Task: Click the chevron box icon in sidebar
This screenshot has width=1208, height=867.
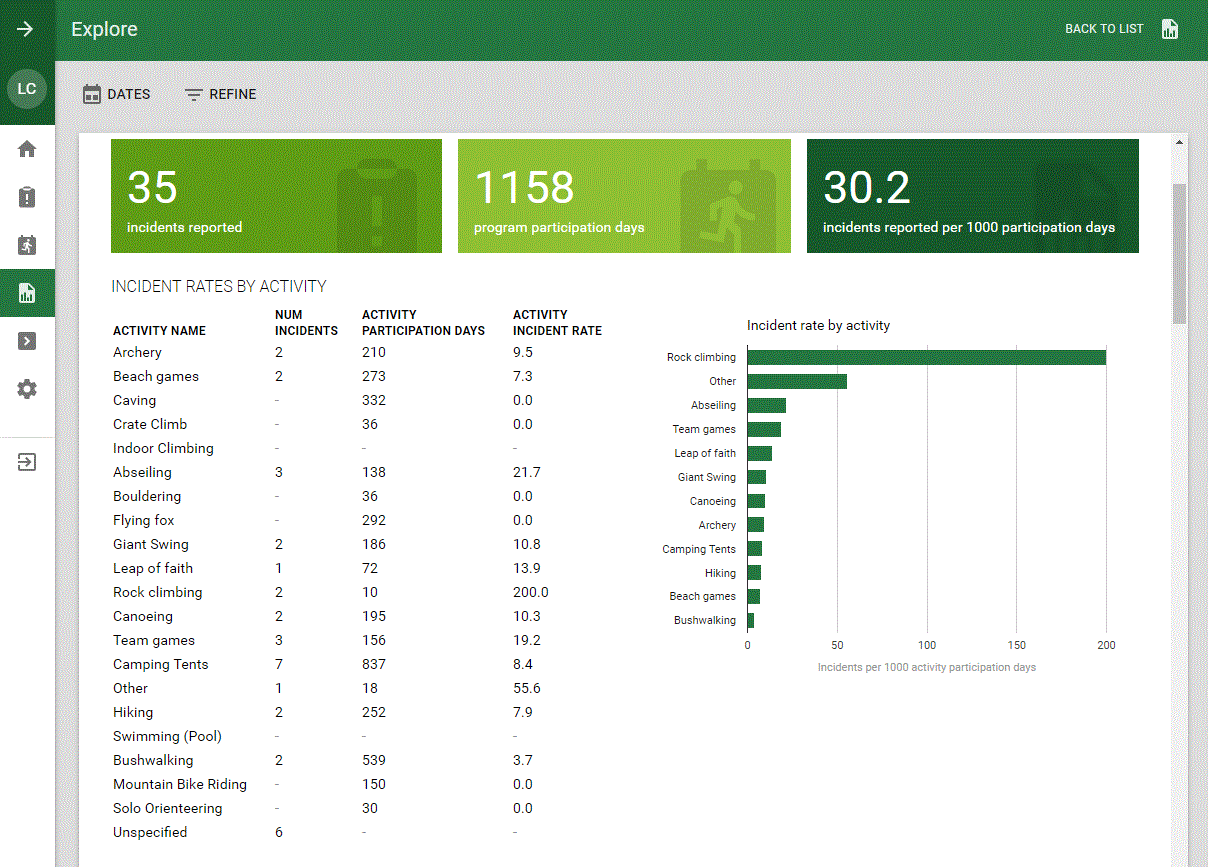Action: [27, 341]
